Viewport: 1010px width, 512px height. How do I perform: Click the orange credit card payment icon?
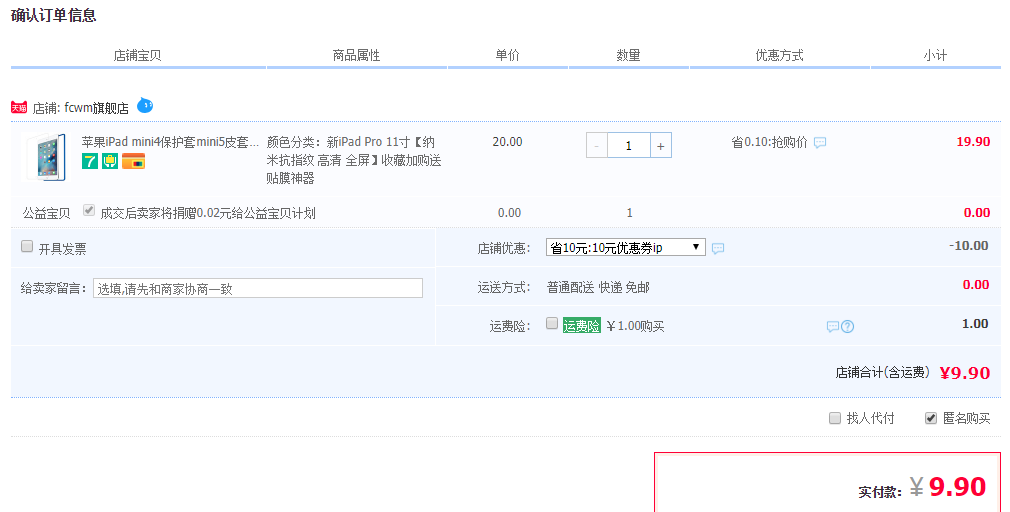point(134,161)
